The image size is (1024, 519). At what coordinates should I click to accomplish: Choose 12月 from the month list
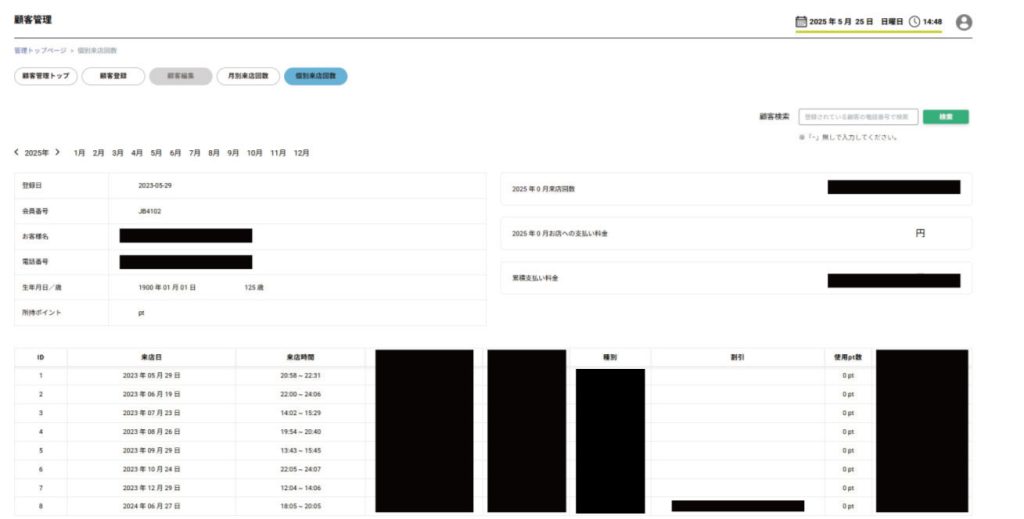301,153
